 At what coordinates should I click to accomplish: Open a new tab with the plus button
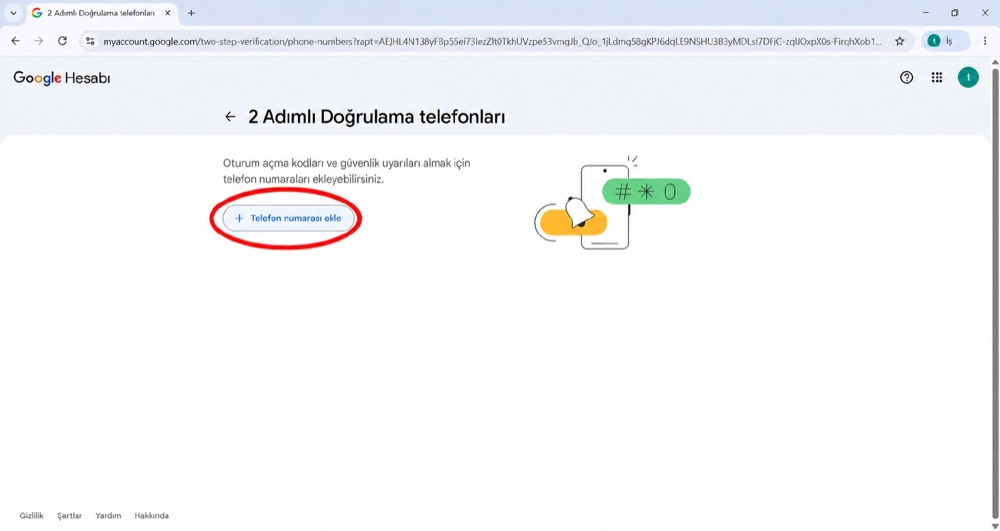[191, 13]
